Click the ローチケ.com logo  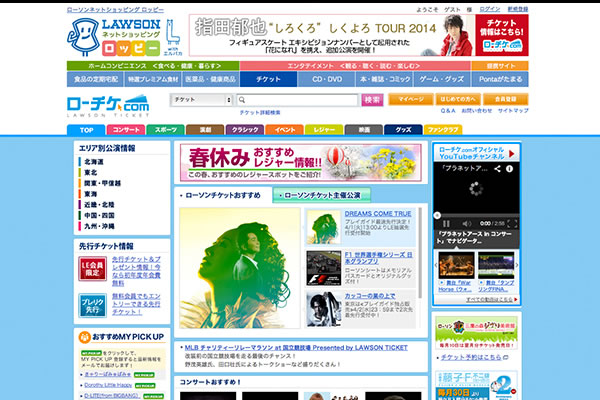coord(108,106)
